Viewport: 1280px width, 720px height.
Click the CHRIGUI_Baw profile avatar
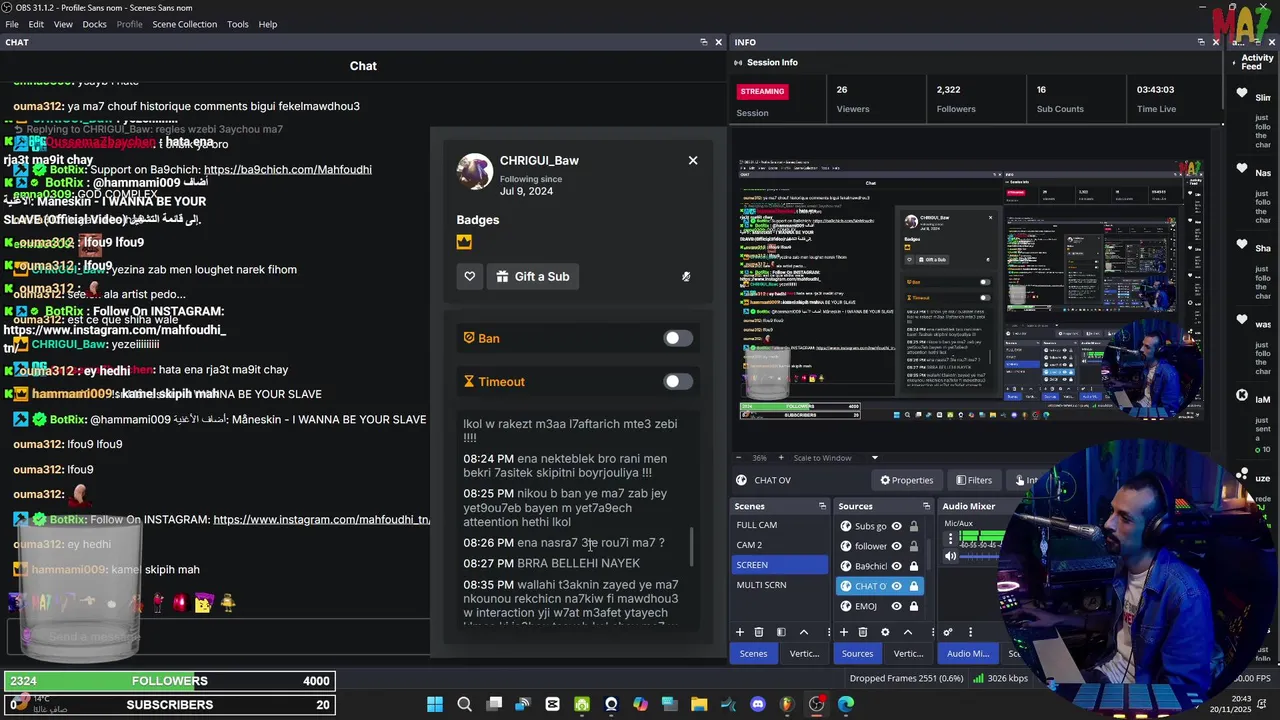(474, 171)
